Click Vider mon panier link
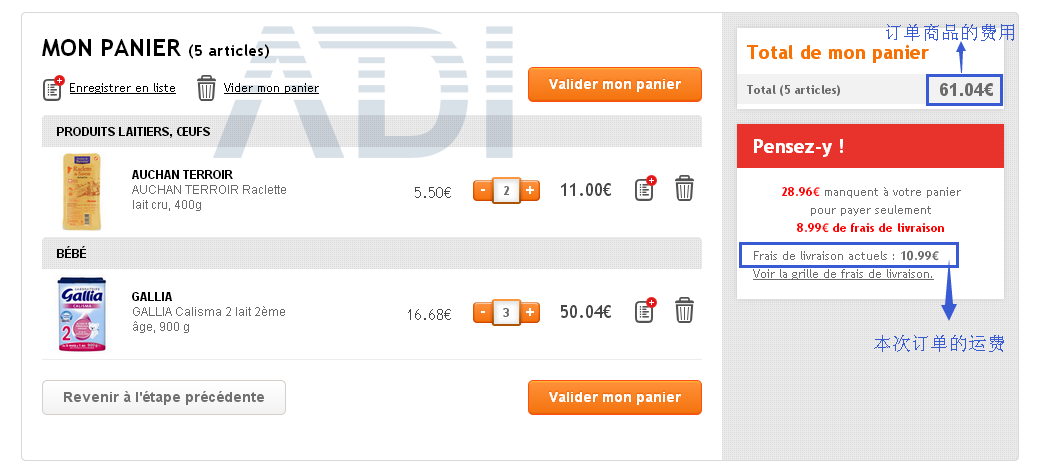The width and height of the screenshot is (1037, 475). click(x=271, y=88)
